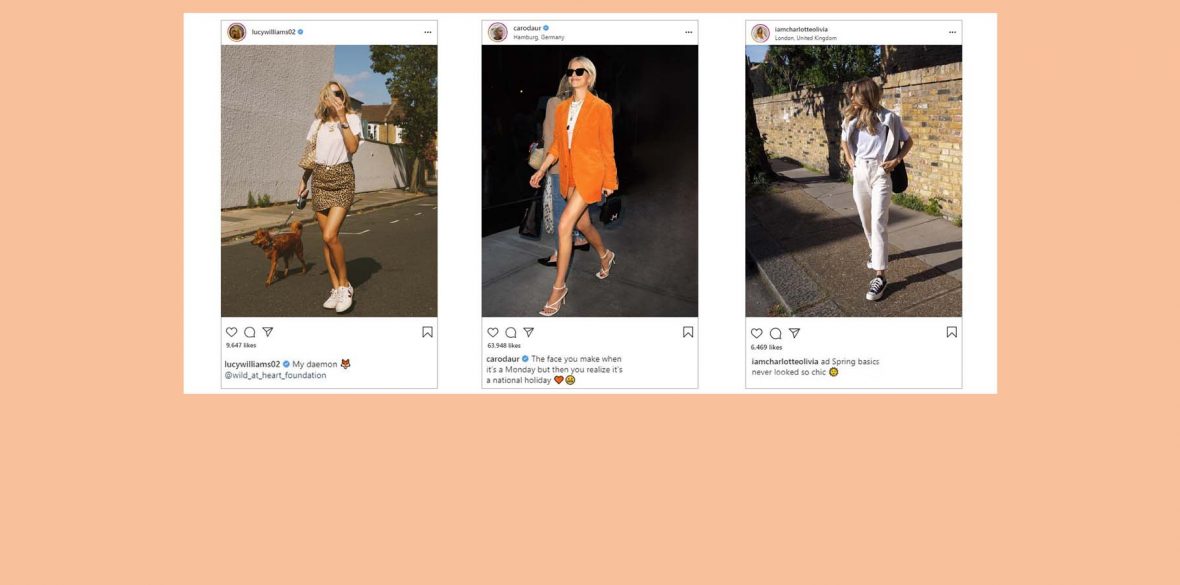Open more options on lucywilliams02 post
1180x585 pixels.
coord(427,32)
